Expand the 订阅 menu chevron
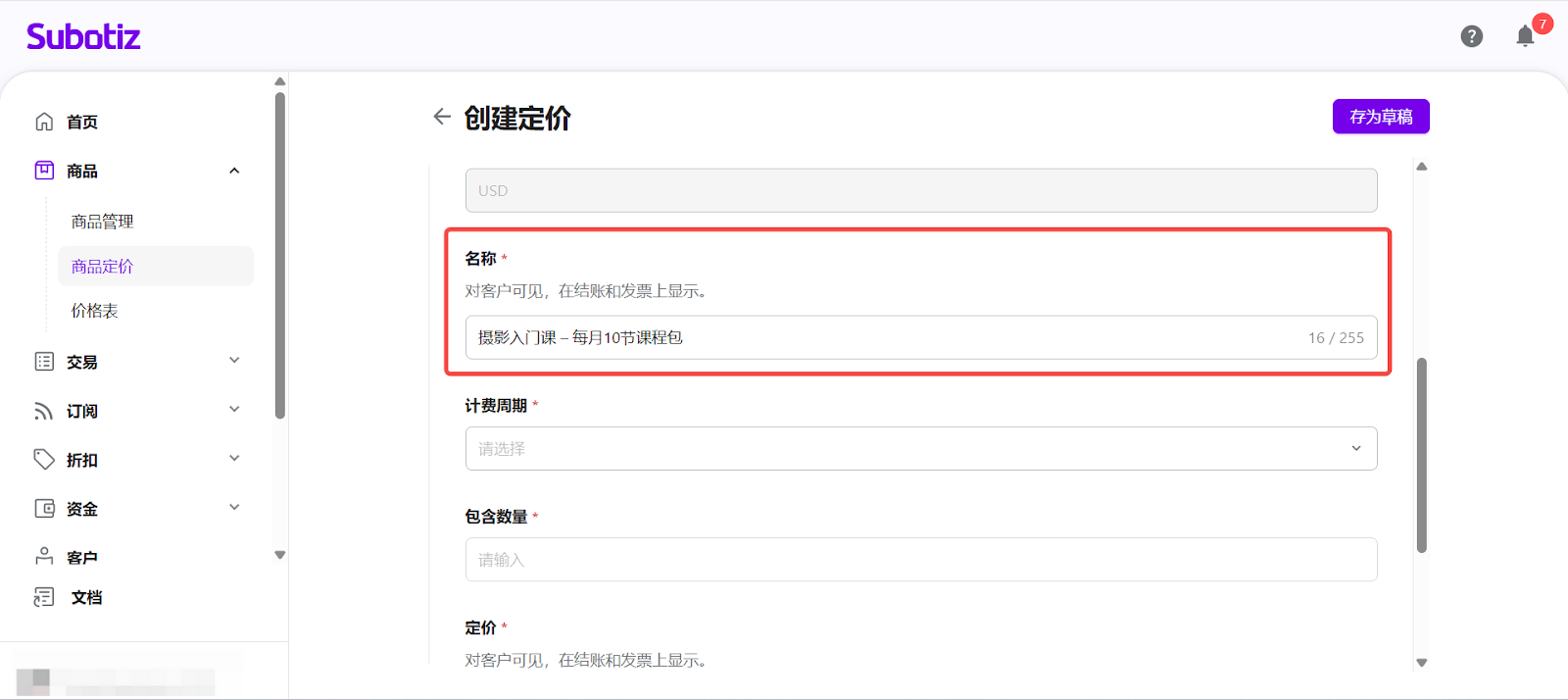 (x=234, y=410)
